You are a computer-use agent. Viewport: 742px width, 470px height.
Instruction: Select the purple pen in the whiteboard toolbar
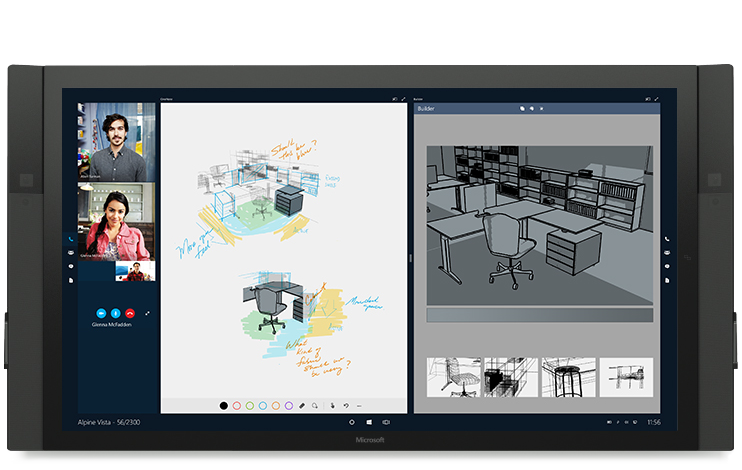[x=289, y=406]
